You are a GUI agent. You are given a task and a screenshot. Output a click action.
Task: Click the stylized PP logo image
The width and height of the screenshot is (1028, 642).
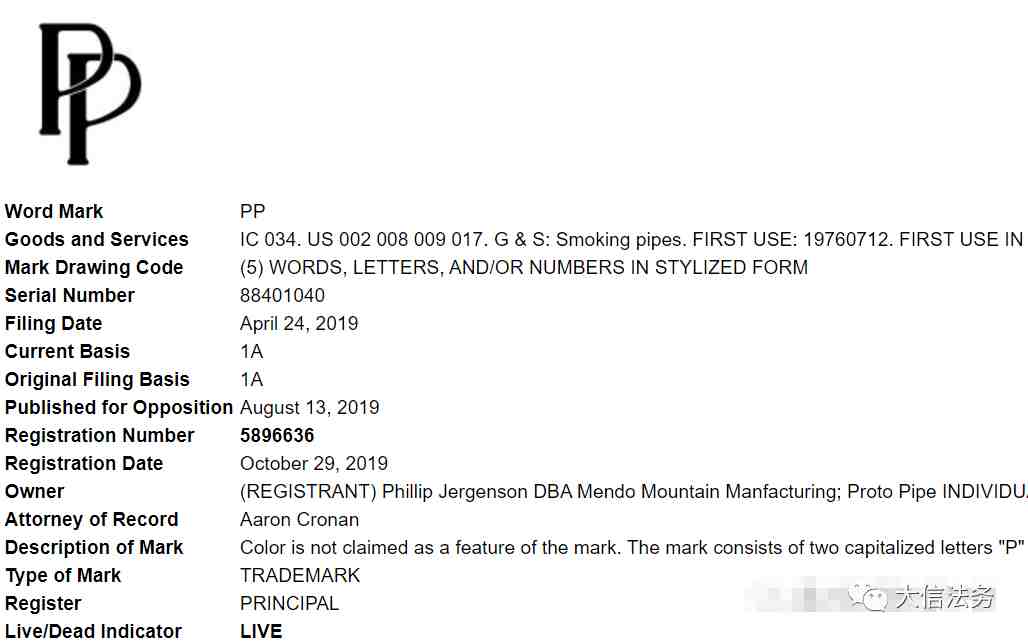click(x=90, y=94)
